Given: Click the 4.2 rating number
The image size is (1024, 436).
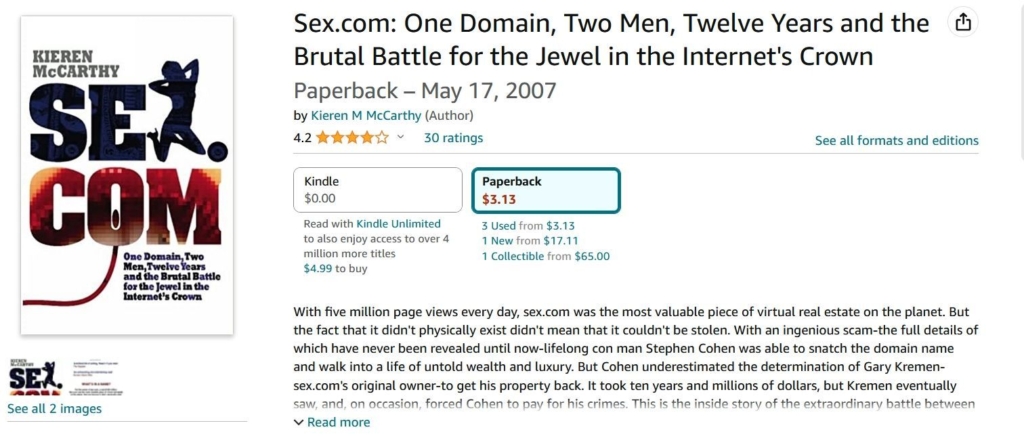Looking at the screenshot, I should 302,138.
